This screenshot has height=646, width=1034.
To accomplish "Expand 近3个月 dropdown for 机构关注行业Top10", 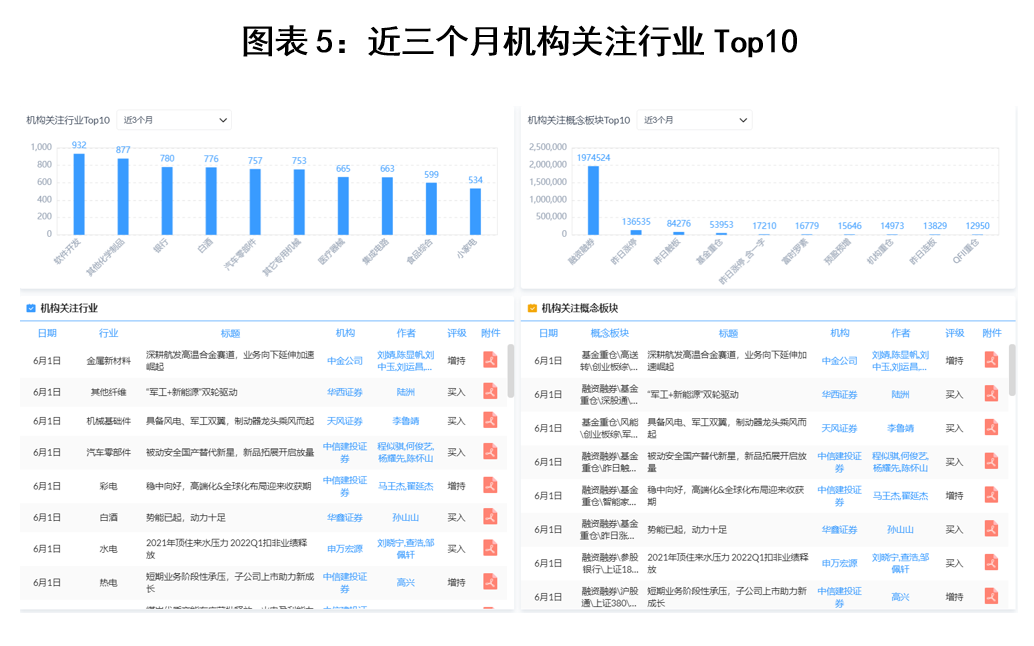I will 174,120.
